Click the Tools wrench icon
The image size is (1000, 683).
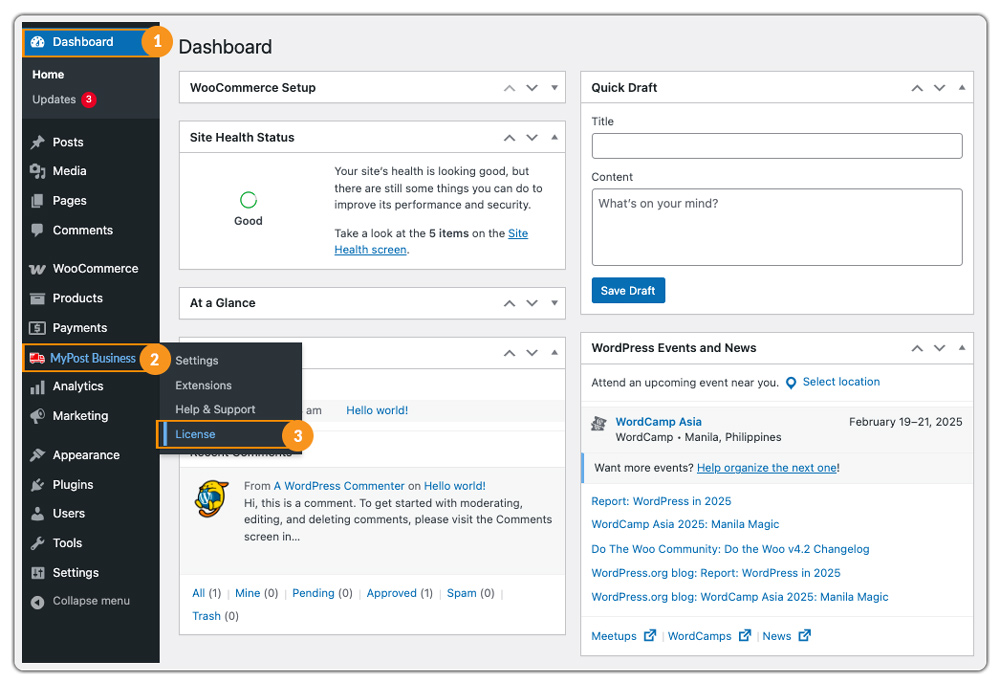[x=38, y=543]
